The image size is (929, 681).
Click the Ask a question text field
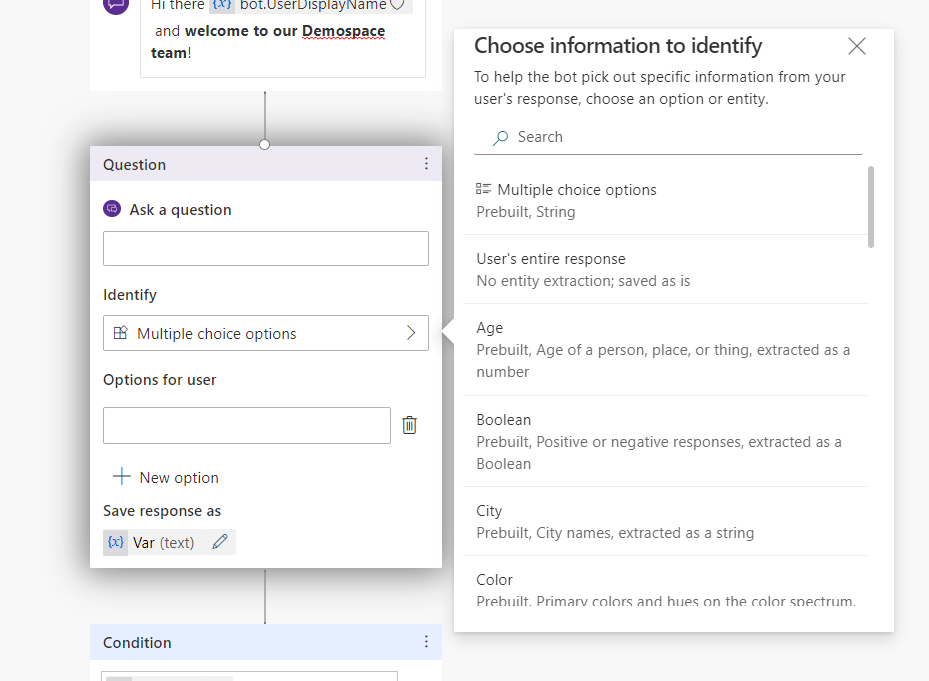coord(266,249)
